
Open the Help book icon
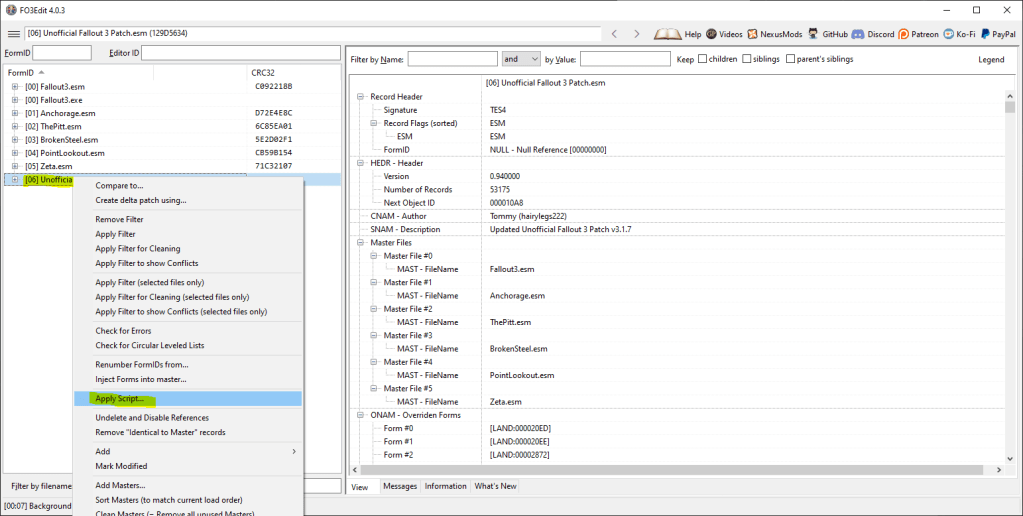pos(667,34)
